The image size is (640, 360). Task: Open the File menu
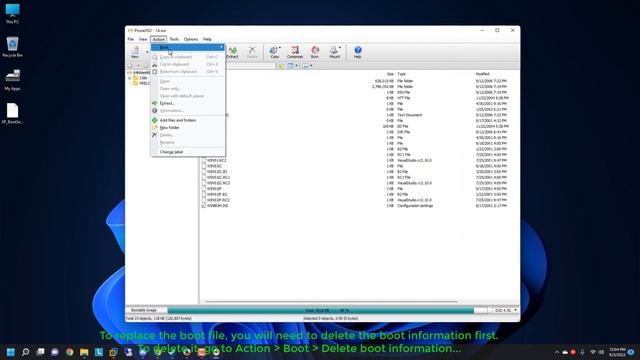point(131,39)
